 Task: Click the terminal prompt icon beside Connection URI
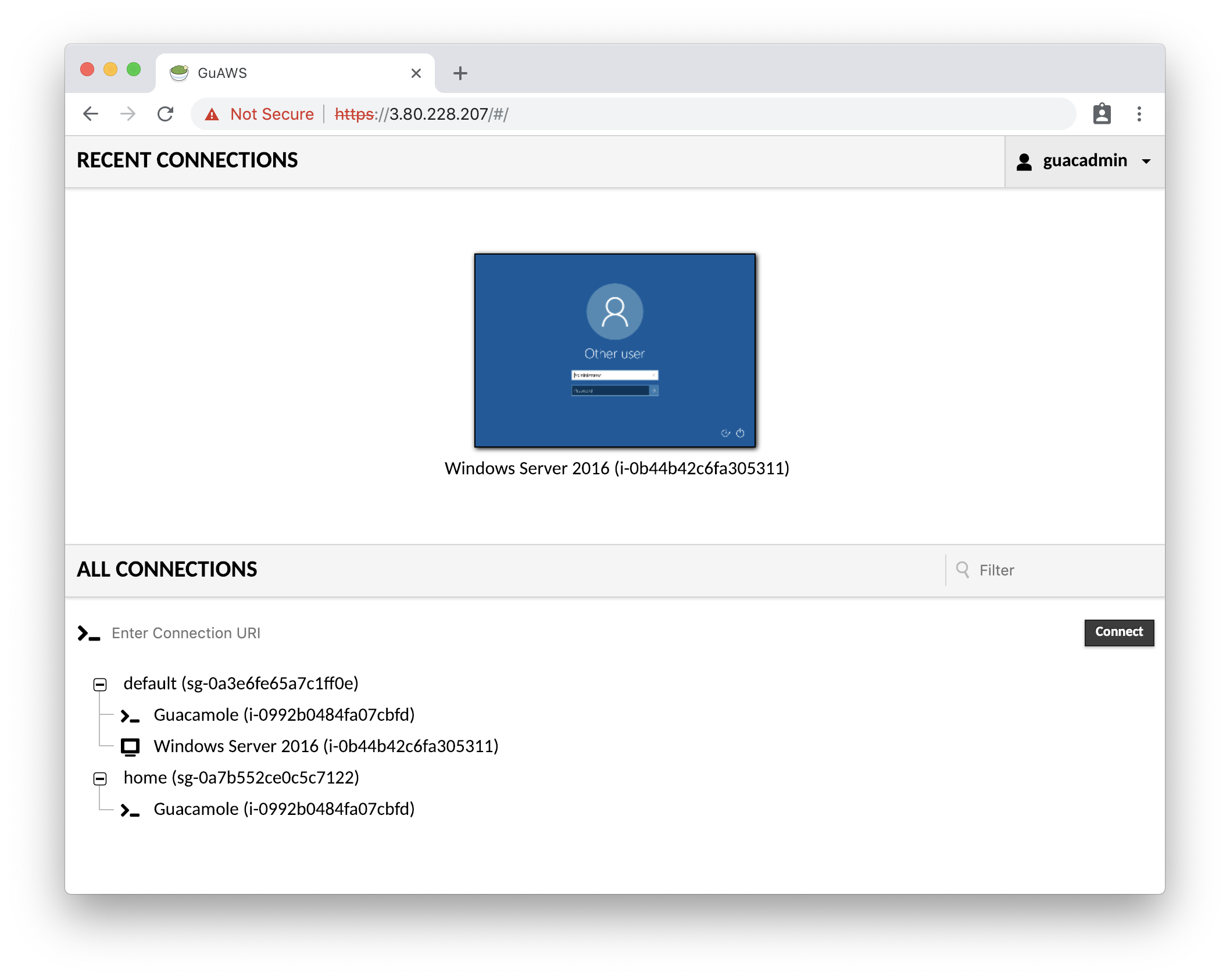[89, 633]
